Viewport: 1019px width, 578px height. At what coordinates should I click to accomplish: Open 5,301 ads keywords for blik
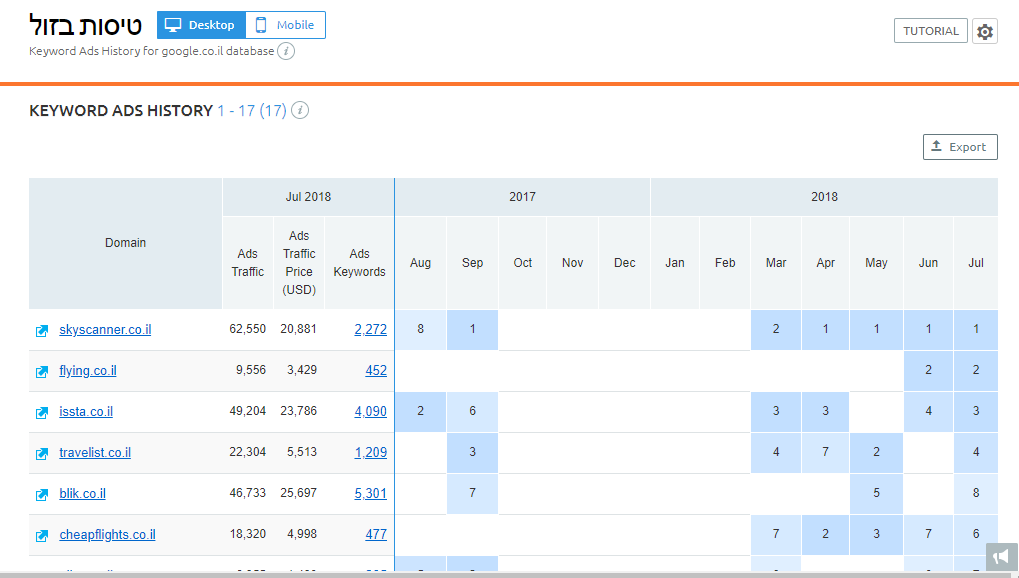point(370,493)
